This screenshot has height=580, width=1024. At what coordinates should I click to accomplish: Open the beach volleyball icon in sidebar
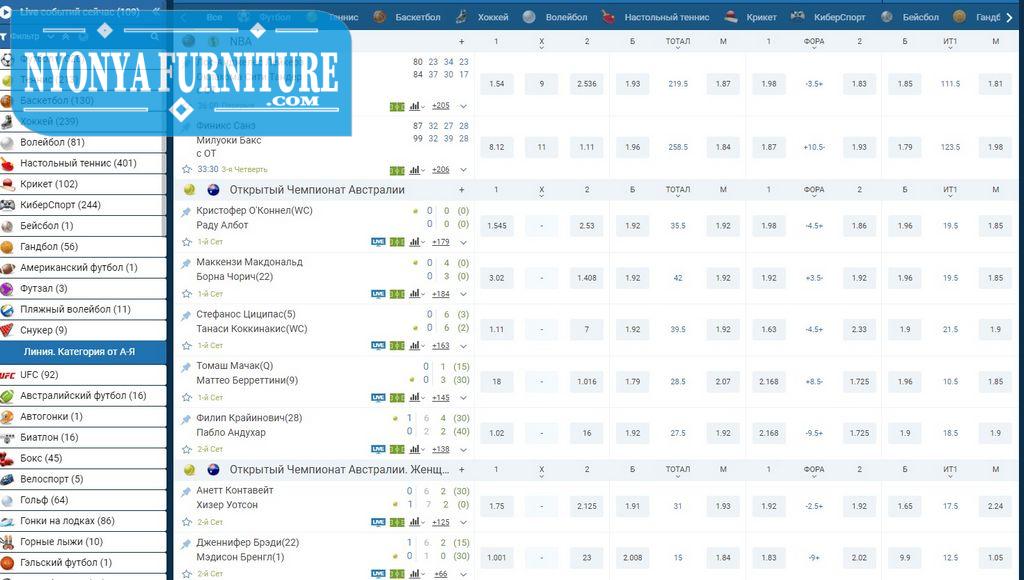pyautogui.click(x=7, y=310)
